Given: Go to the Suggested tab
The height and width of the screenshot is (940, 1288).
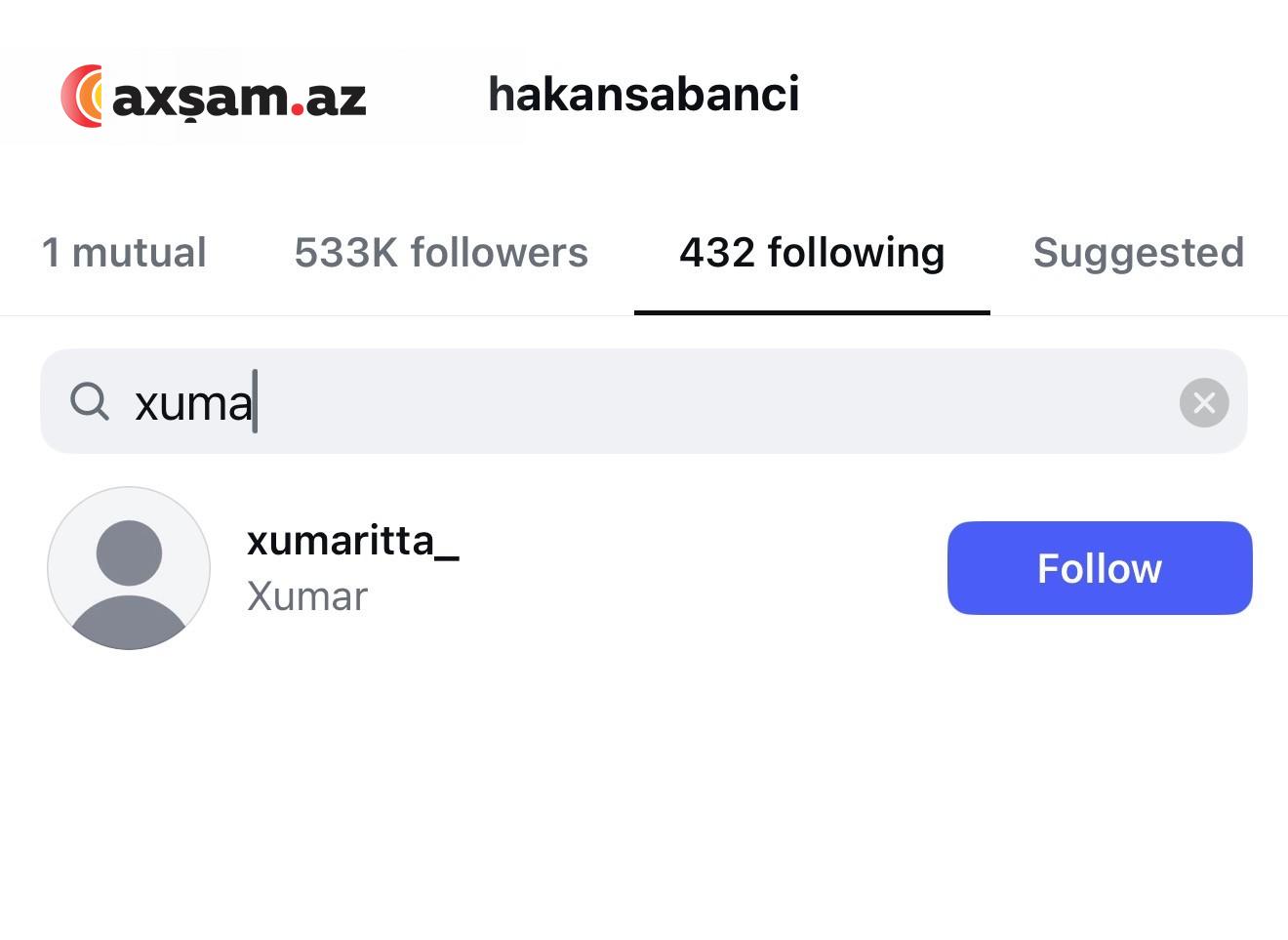Looking at the screenshot, I should click(x=1138, y=253).
